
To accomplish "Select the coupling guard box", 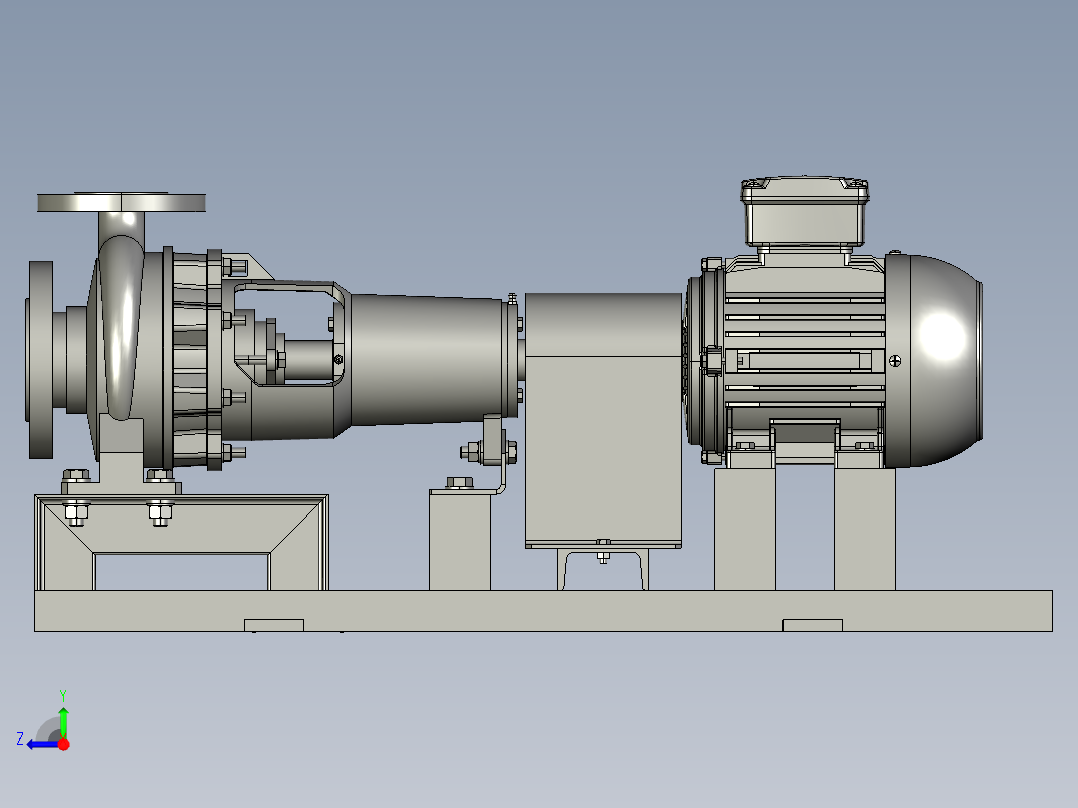I will coord(603,420).
